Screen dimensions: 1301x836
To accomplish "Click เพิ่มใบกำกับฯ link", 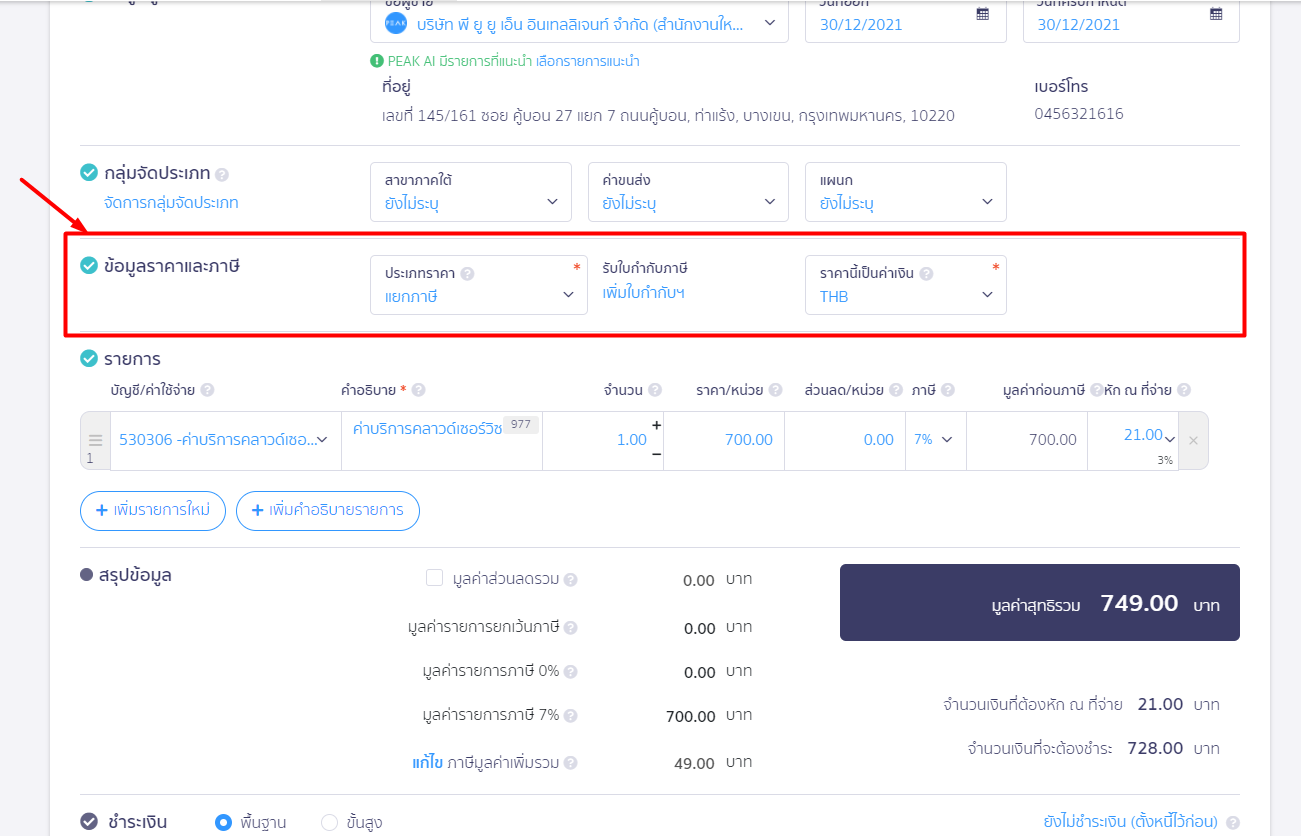I will 643,293.
